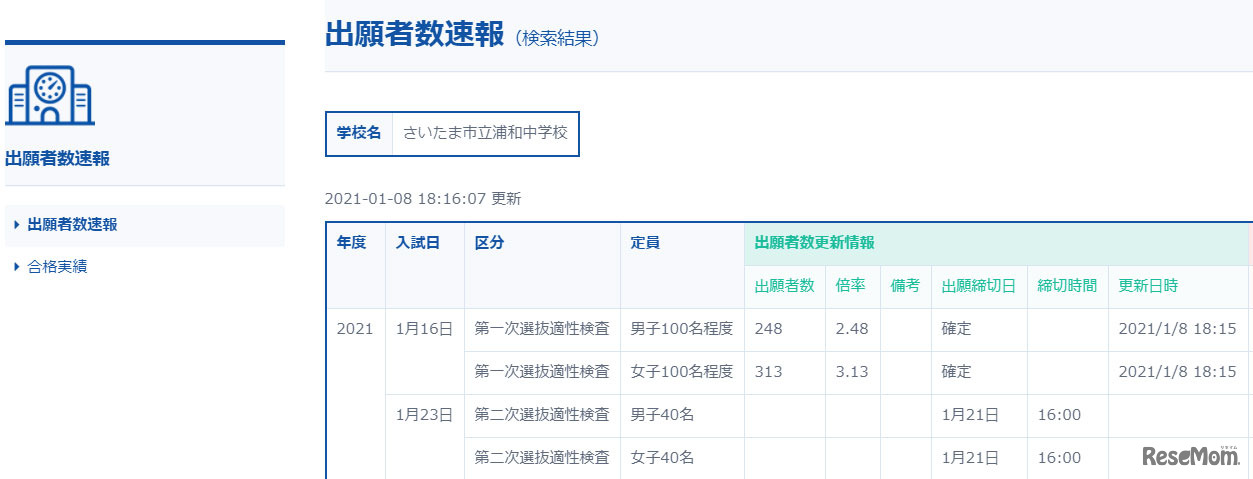Viewport: 1253px width, 479px height.
Task: Click 確定 in the 男子100名程度 row
Action: (956, 329)
